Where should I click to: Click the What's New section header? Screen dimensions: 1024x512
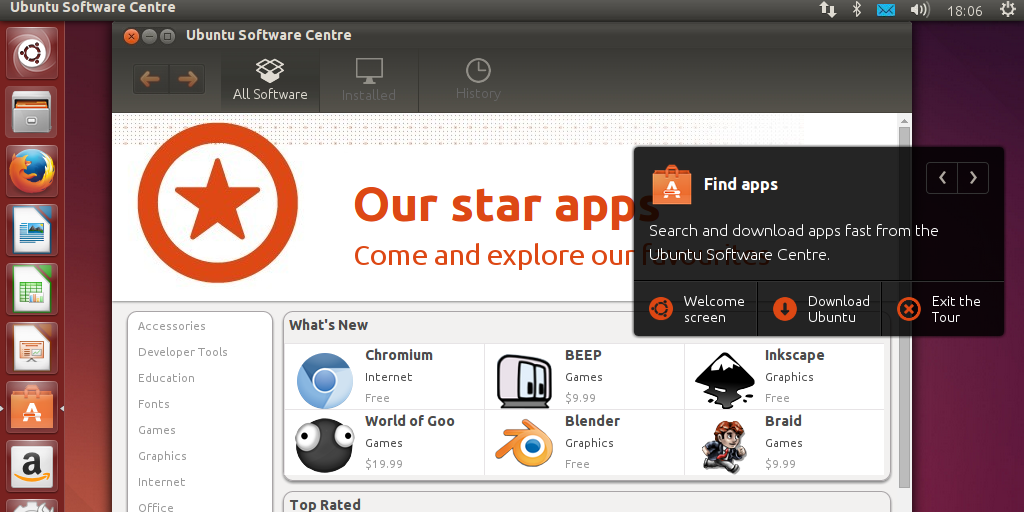click(x=328, y=325)
